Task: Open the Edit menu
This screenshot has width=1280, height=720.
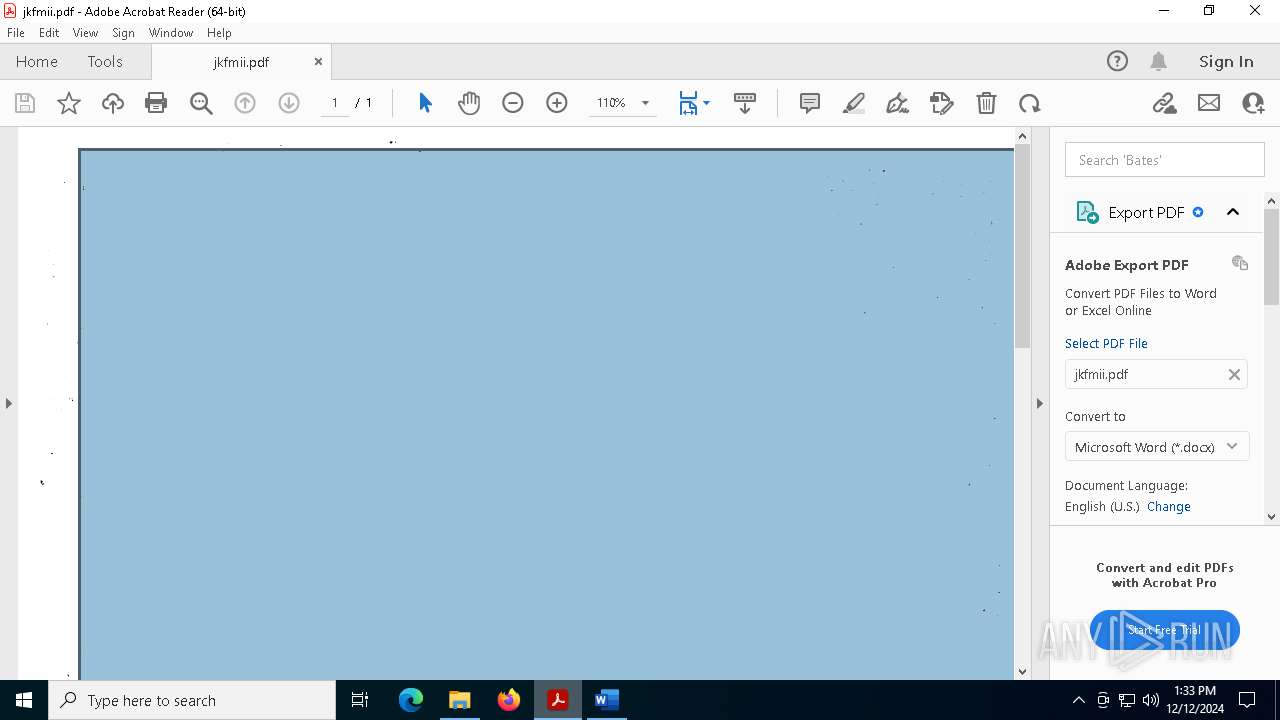Action: (49, 33)
